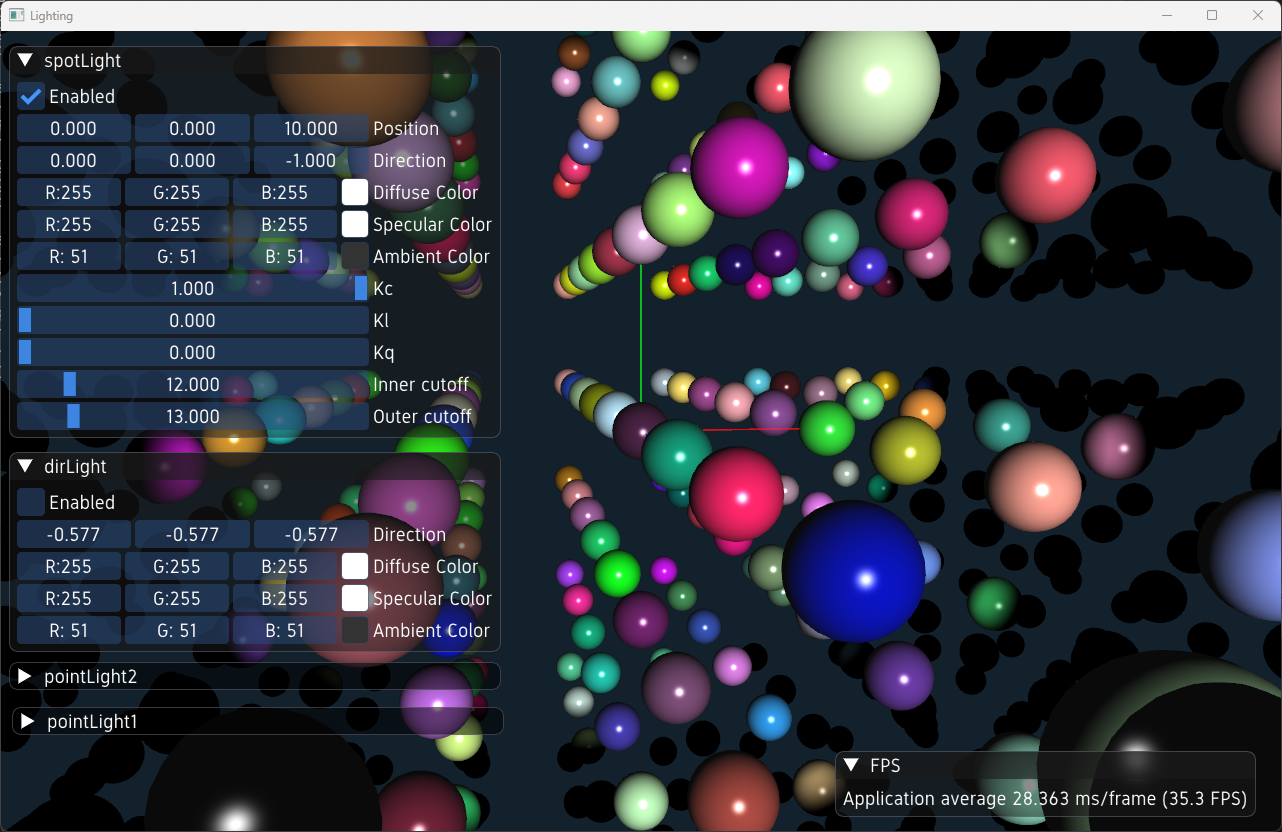Open dirLight Specular Color swatch picker
This screenshot has width=1282, height=832.
click(x=355, y=599)
